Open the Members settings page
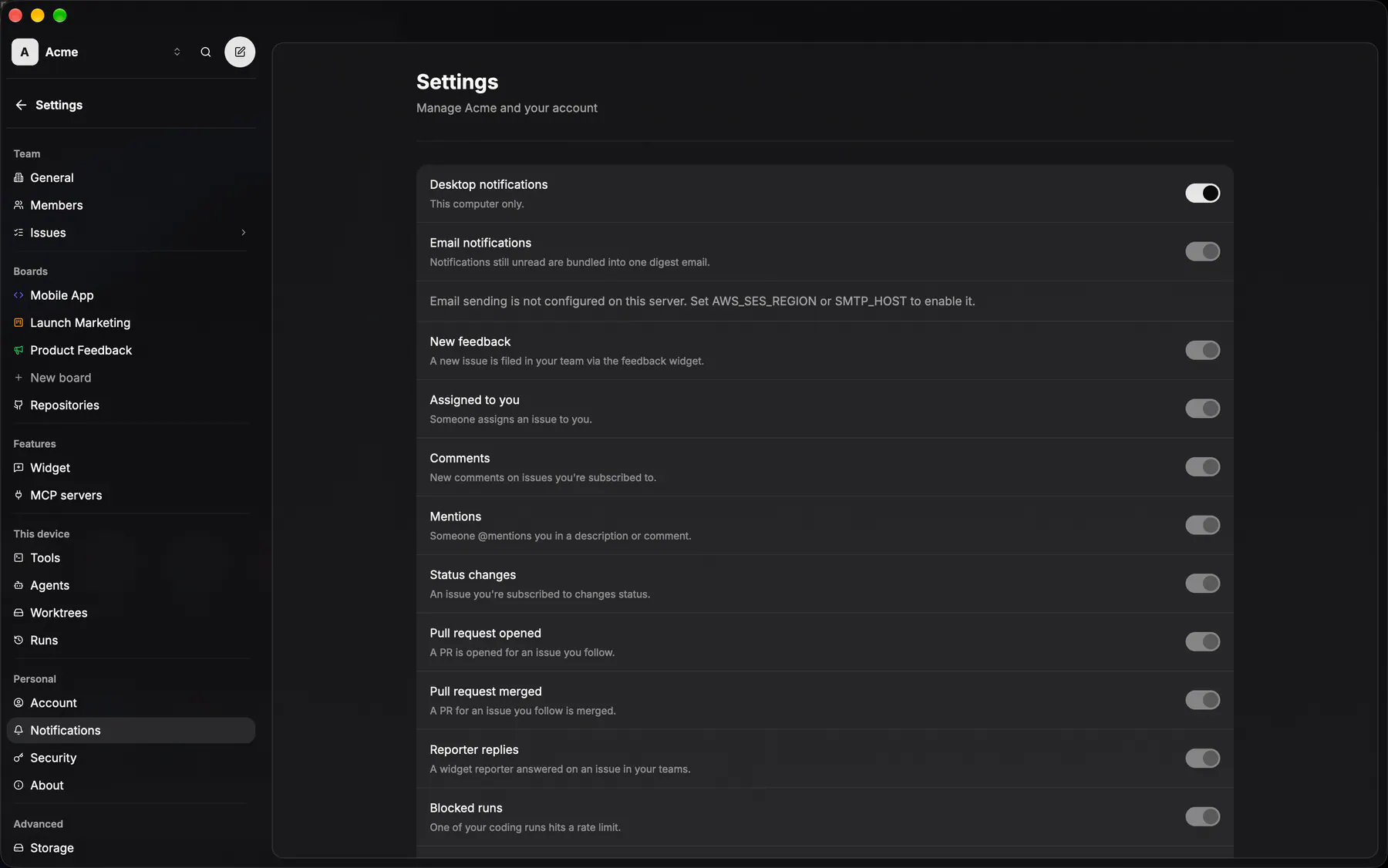Screen dimensions: 1388x868 click(x=131, y=205)
